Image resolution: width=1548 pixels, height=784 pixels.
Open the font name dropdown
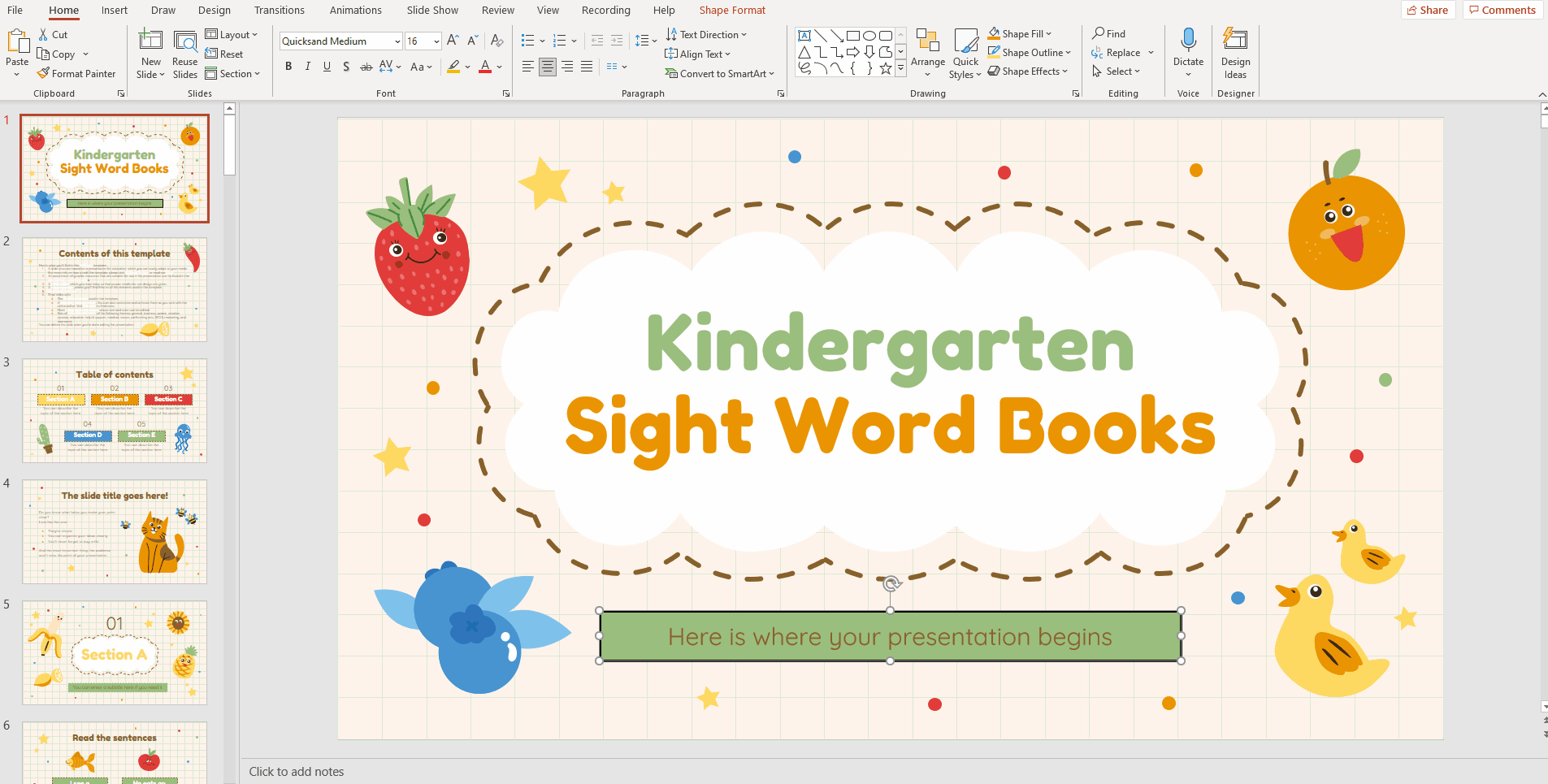(397, 41)
